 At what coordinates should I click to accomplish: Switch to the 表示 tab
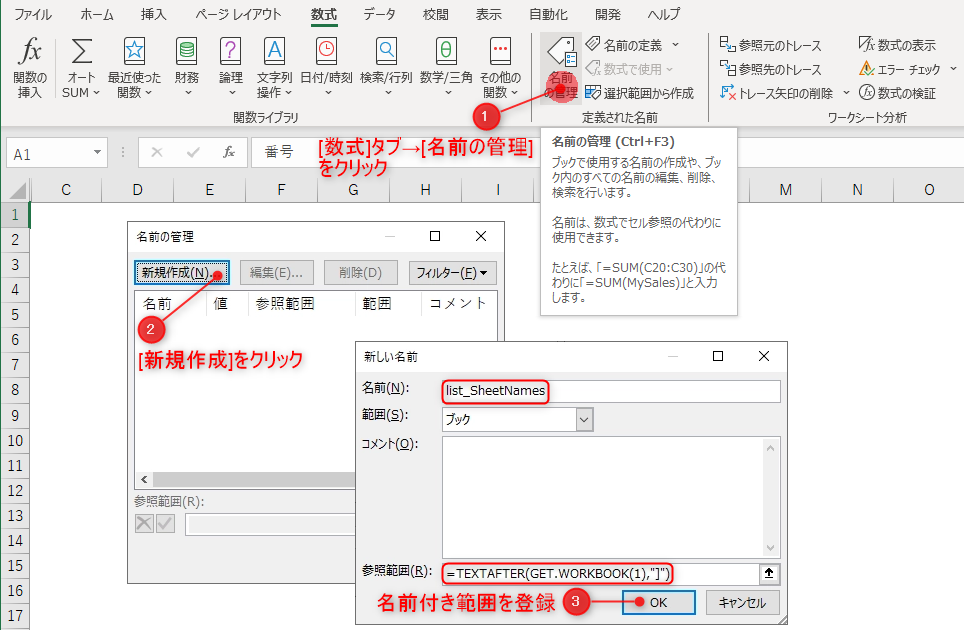pyautogui.click(x=489, y=14)
